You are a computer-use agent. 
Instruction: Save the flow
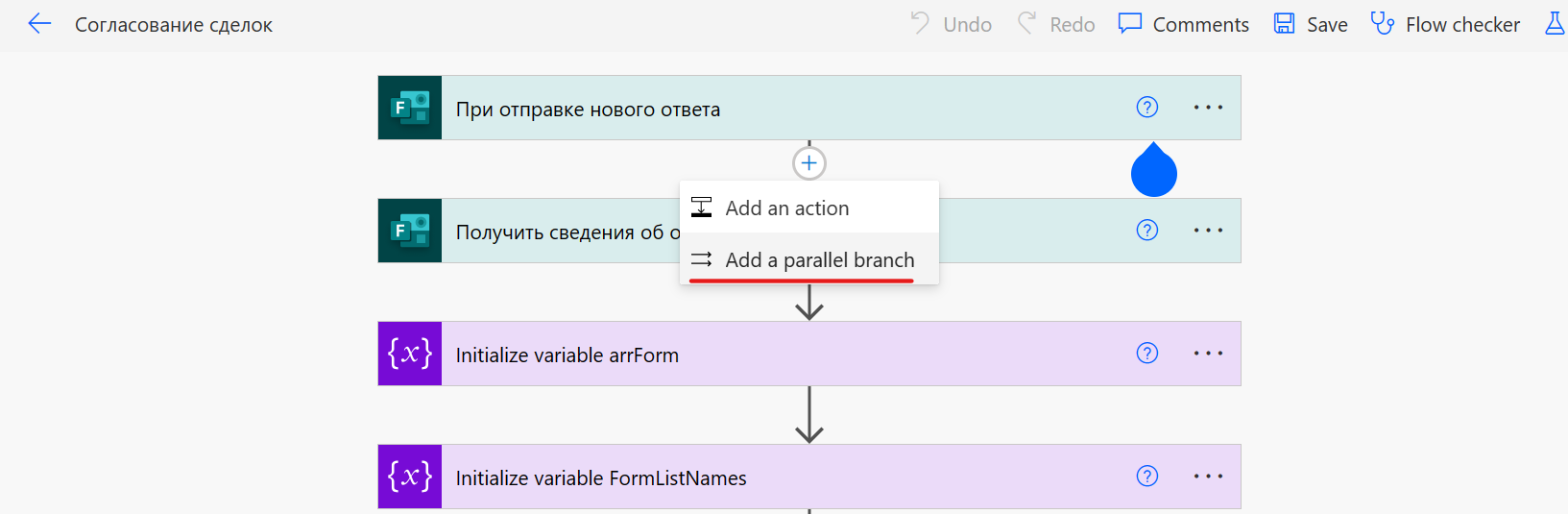[x=1311, y=24]
